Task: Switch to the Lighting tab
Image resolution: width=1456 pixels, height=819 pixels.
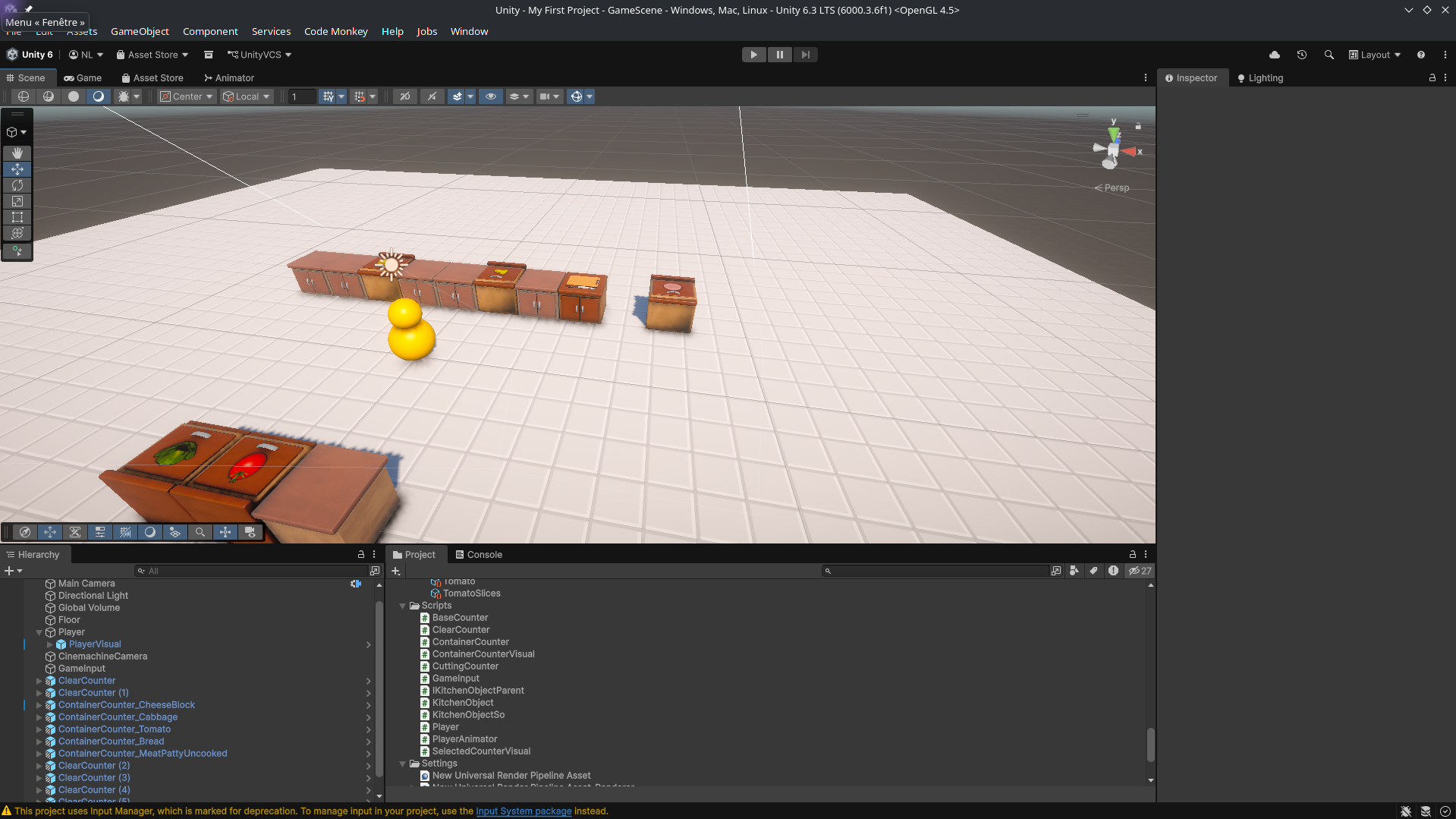Action: 1260,78
